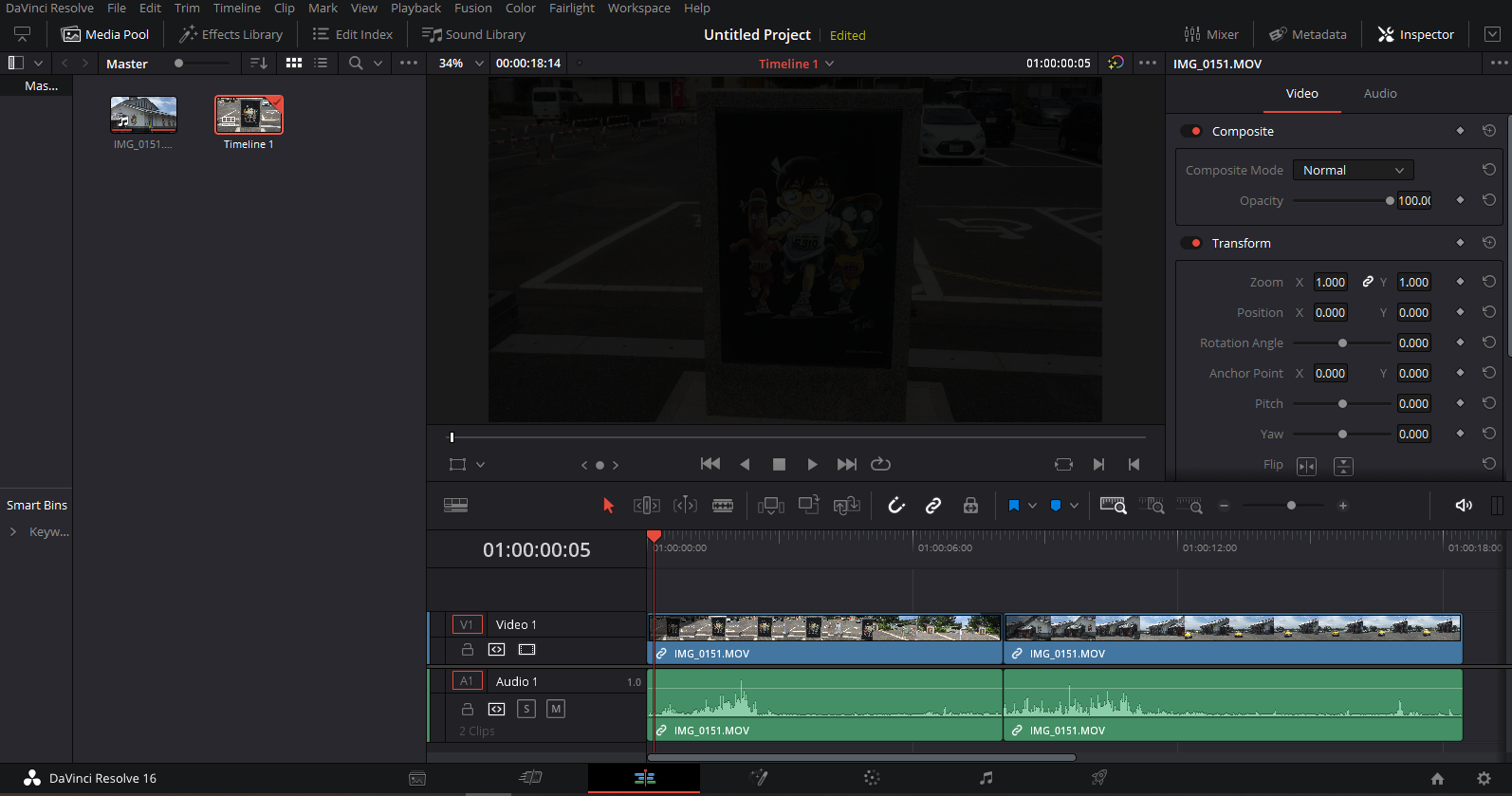Expand the Keywords smart bin
The height and width of the screenshot is (796, 1512).
(x=13, y=532)
